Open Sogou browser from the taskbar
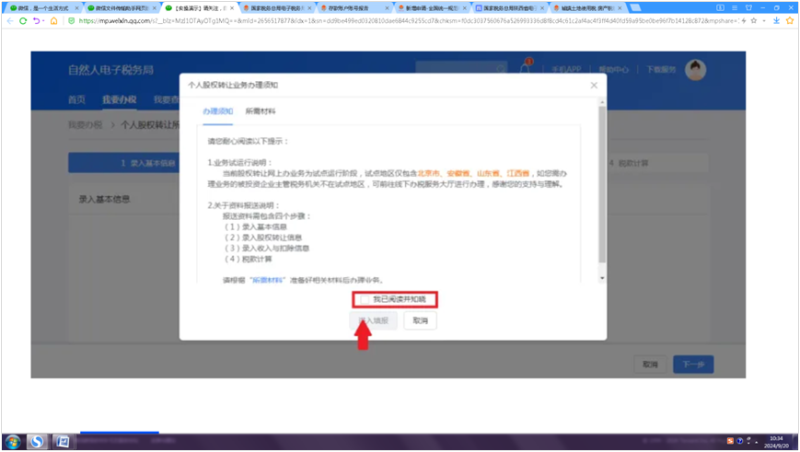 click(x=37, y=440)
